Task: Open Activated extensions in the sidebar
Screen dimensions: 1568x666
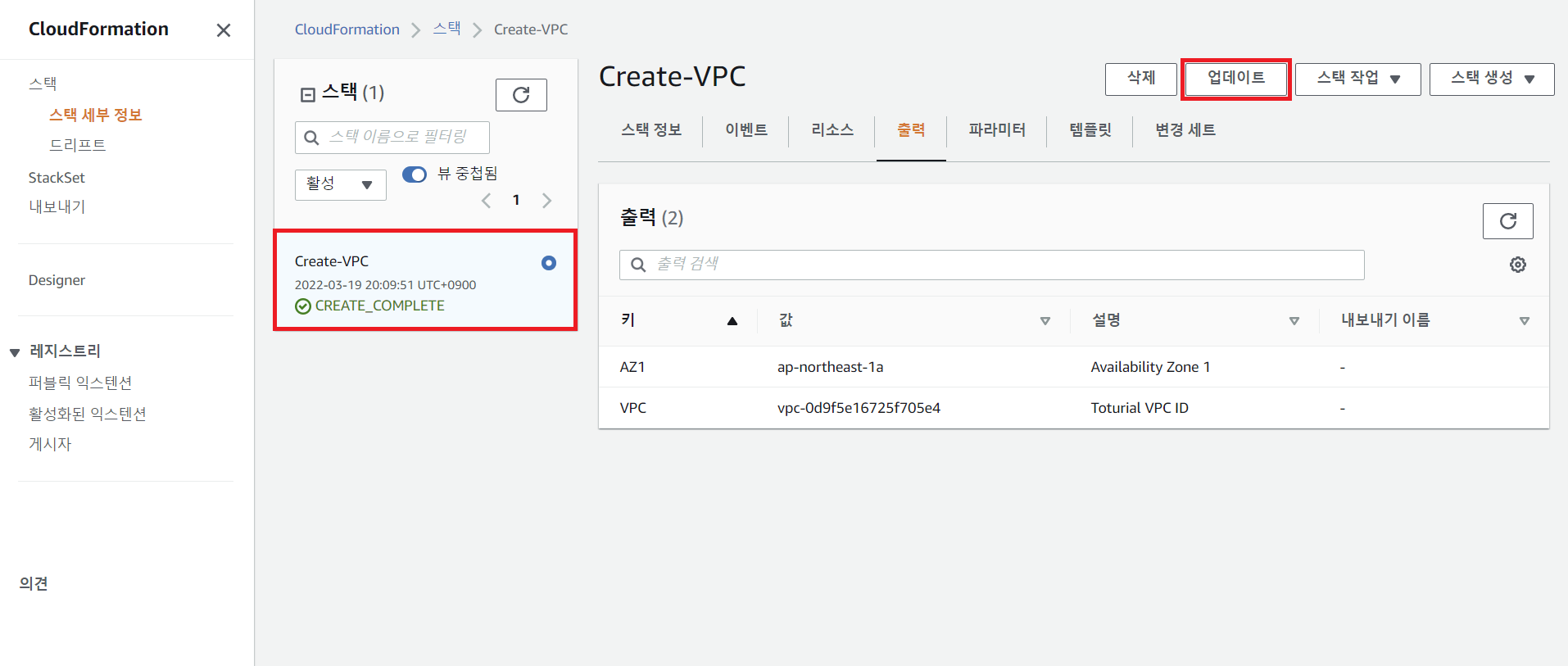Action: (88, 414)
